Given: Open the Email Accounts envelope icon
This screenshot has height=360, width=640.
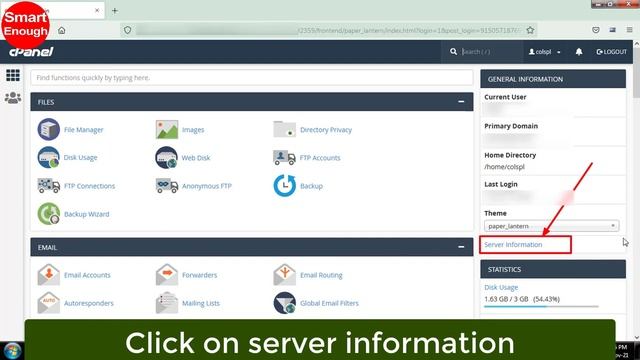Looking at the screenshot, I should [49, 275].
